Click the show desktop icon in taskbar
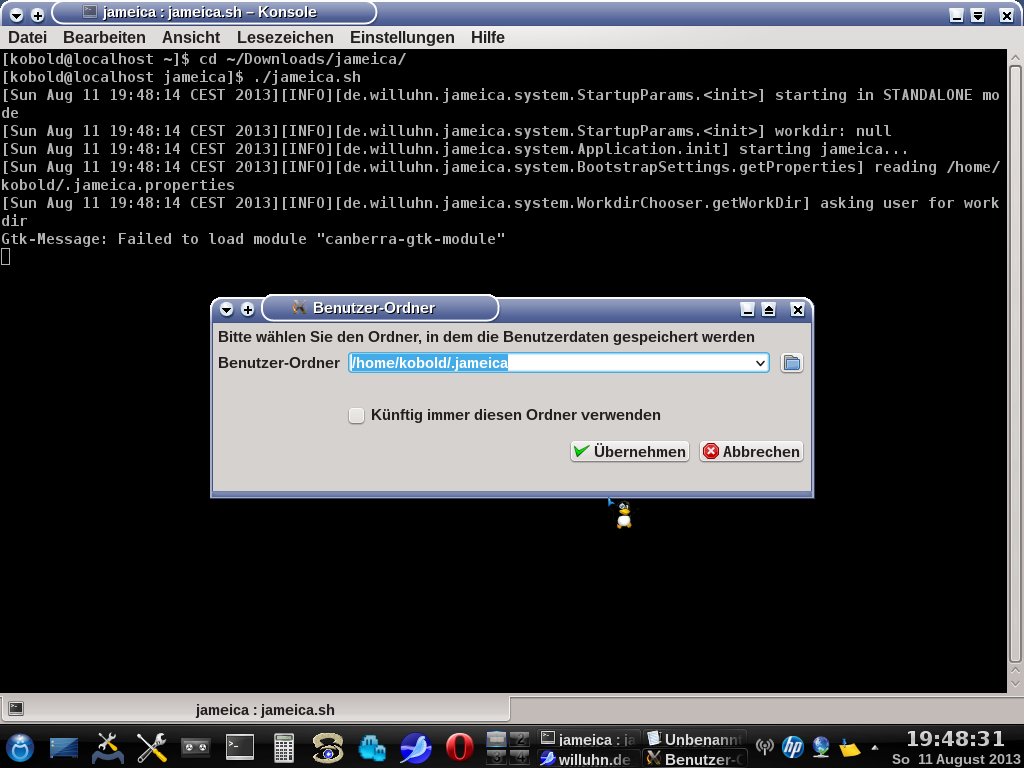Image resolution: width=1024 pixels, height=768 pixels. [63, 748]
